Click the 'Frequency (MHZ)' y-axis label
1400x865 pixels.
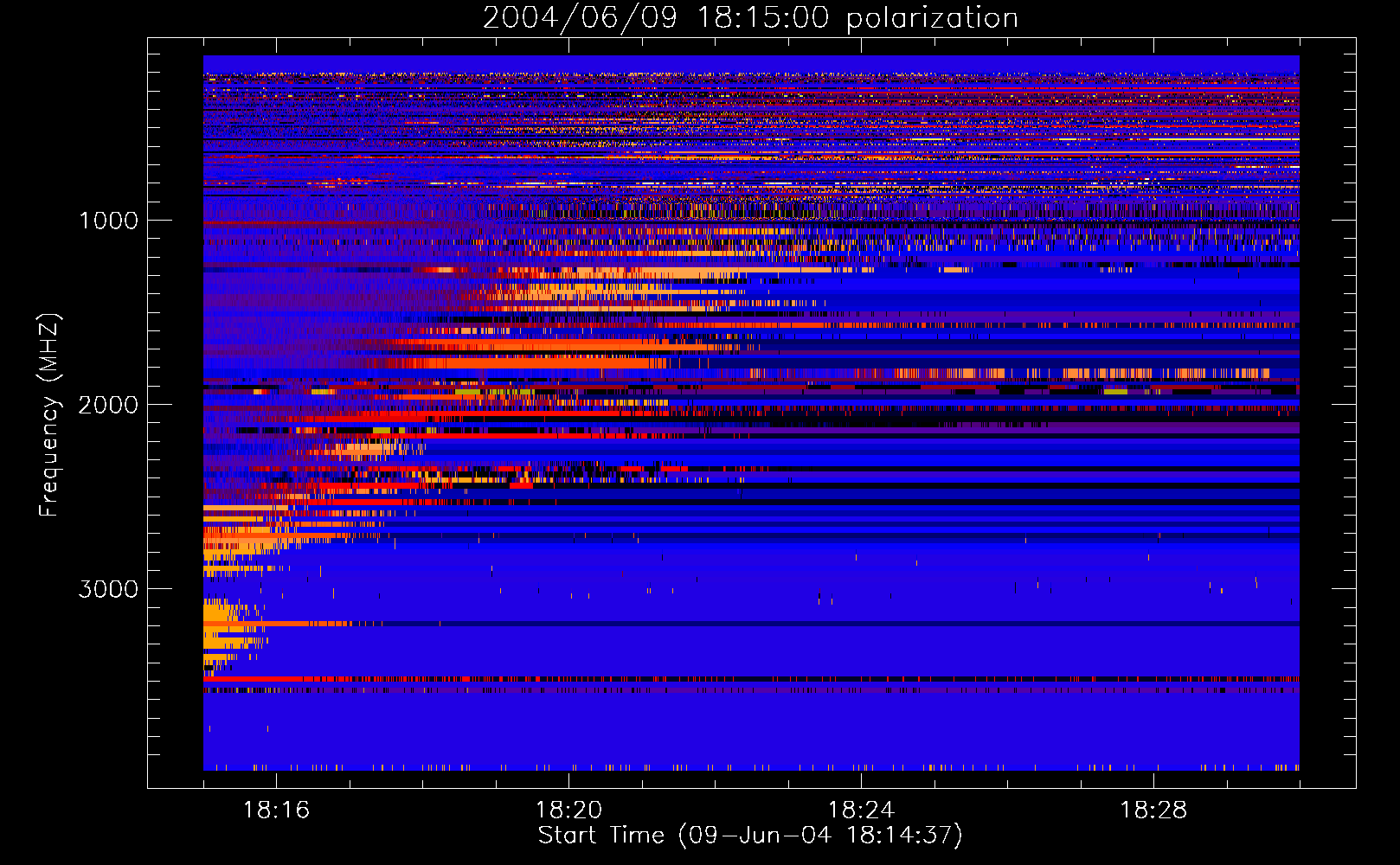50,415
